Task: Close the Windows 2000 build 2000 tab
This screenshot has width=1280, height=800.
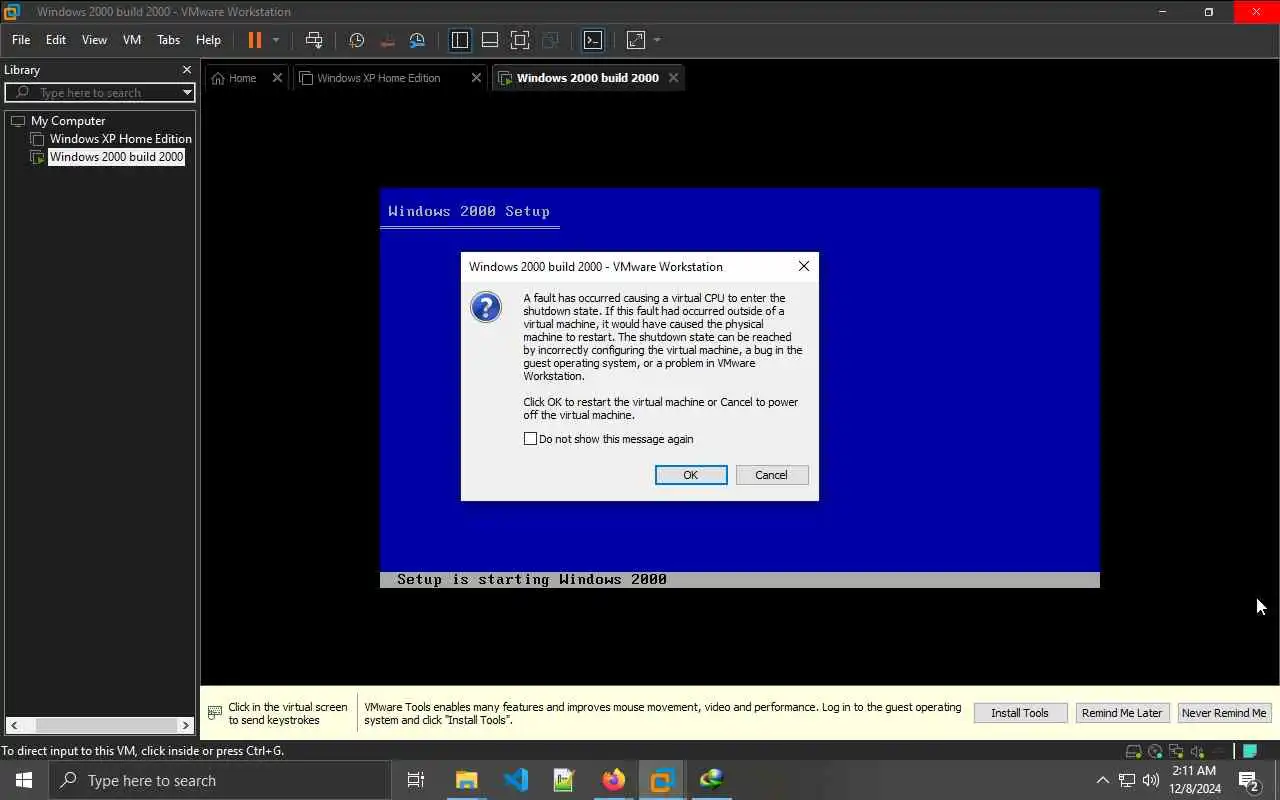Action: tap(673, 78)
